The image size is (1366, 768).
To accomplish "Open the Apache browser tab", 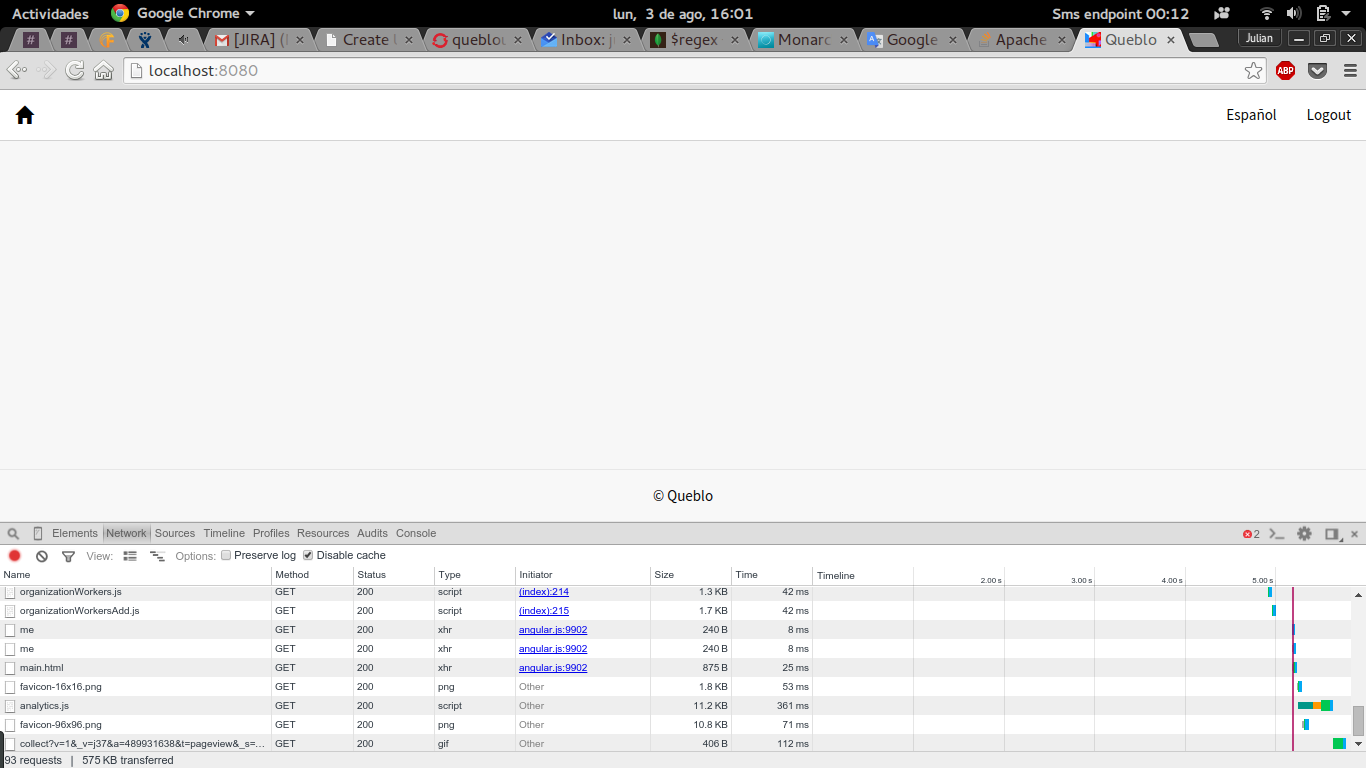I will (1020, 40).
